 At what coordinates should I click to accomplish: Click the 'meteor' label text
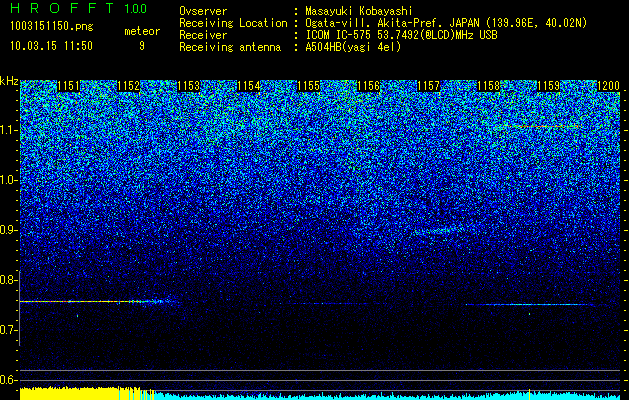click(142, 31)
